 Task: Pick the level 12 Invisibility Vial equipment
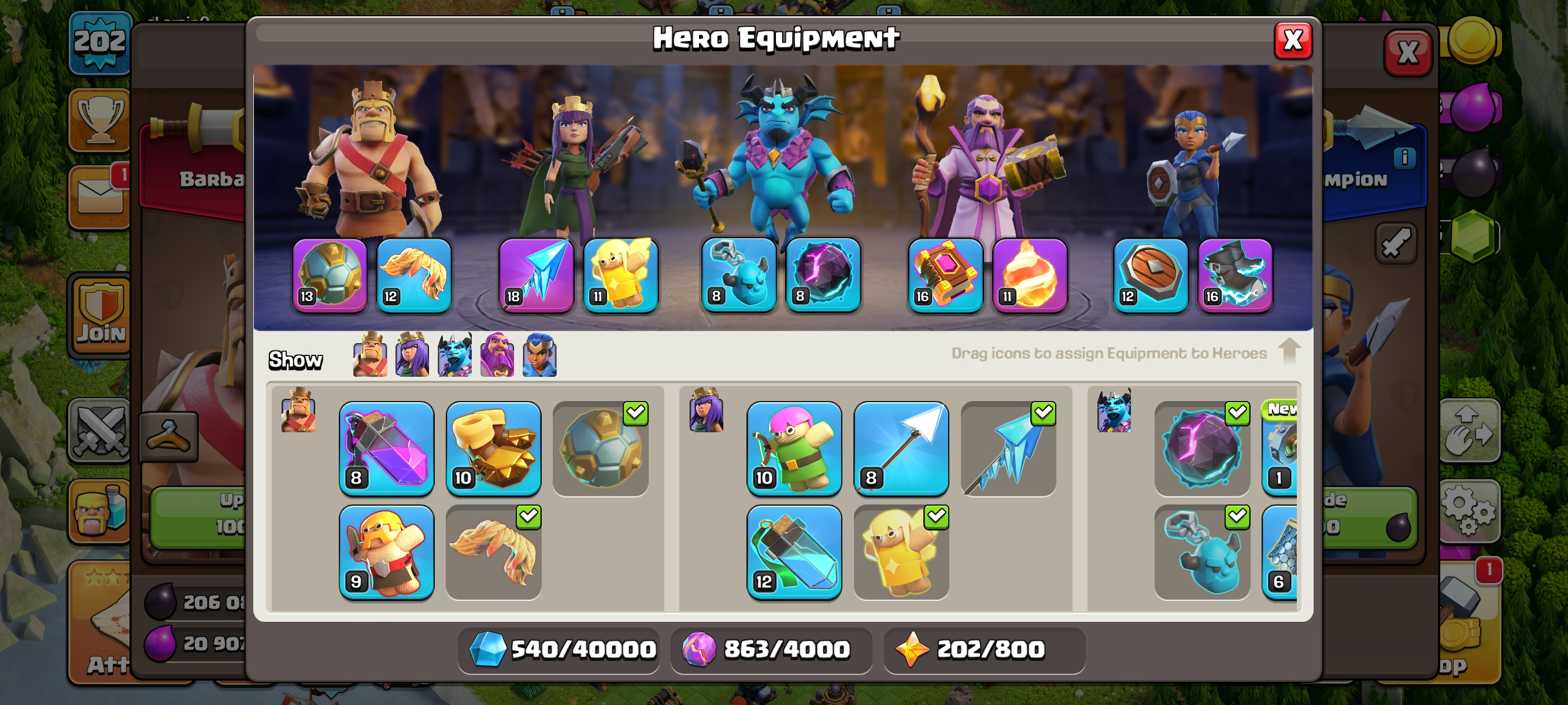point(794,552)
